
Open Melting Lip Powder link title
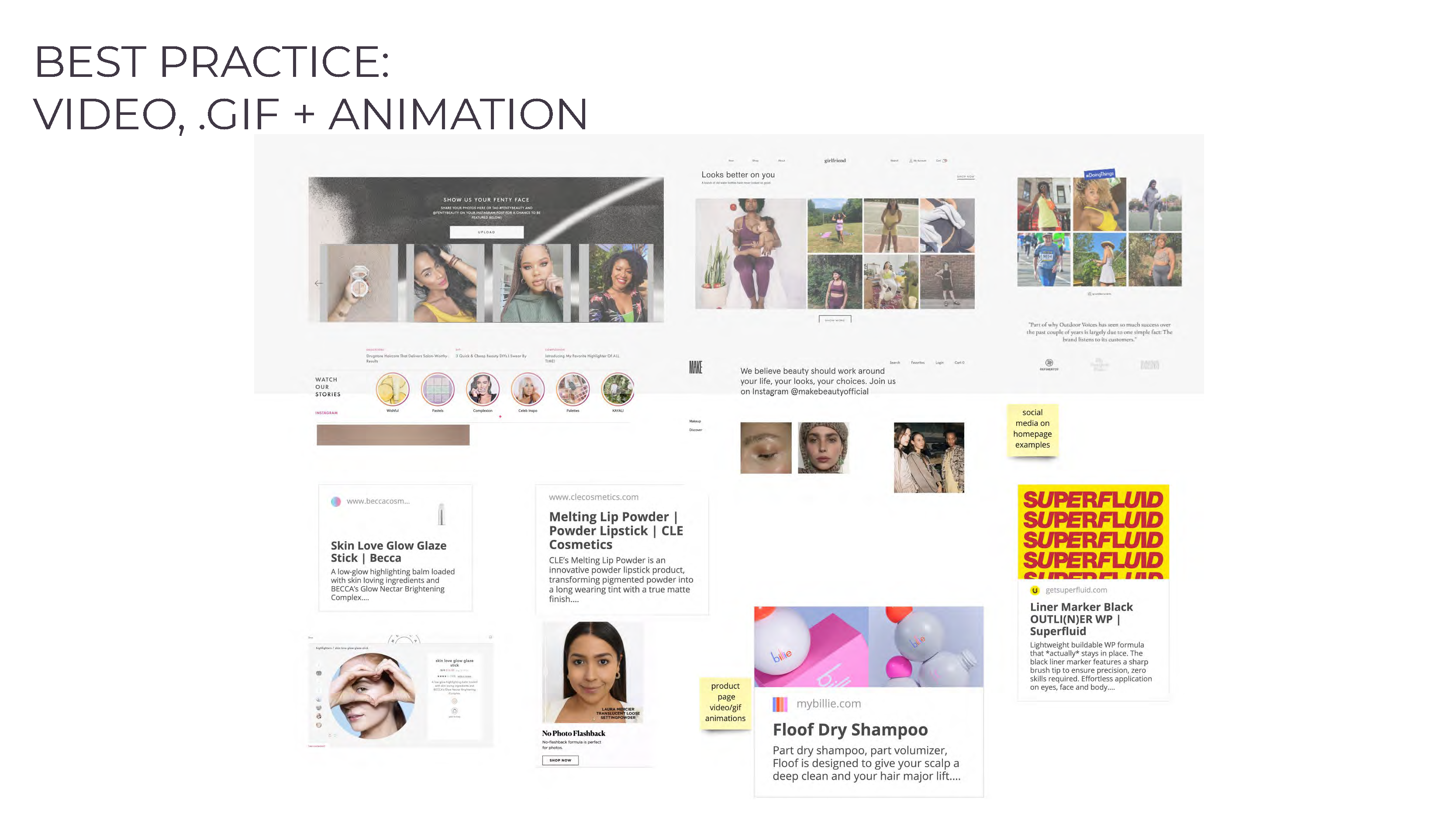615,530
